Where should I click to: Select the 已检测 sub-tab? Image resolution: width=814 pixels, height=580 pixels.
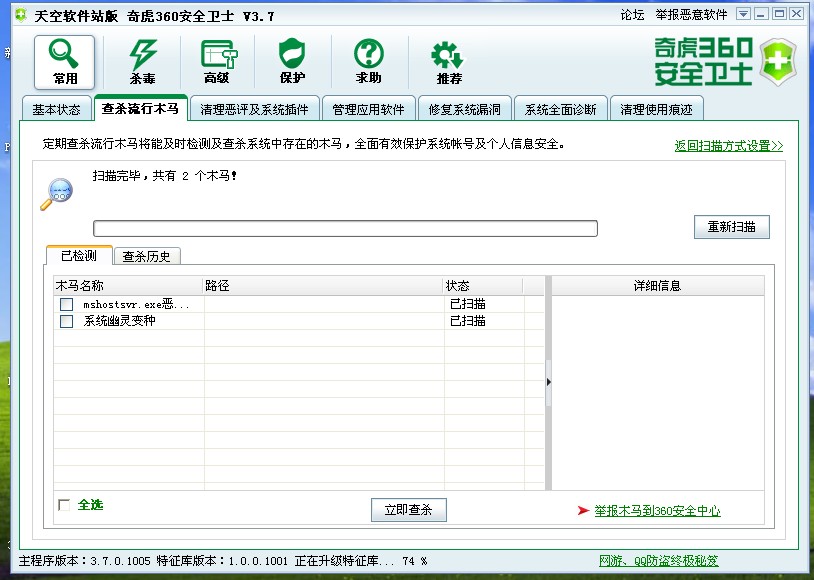pos(79,255)
